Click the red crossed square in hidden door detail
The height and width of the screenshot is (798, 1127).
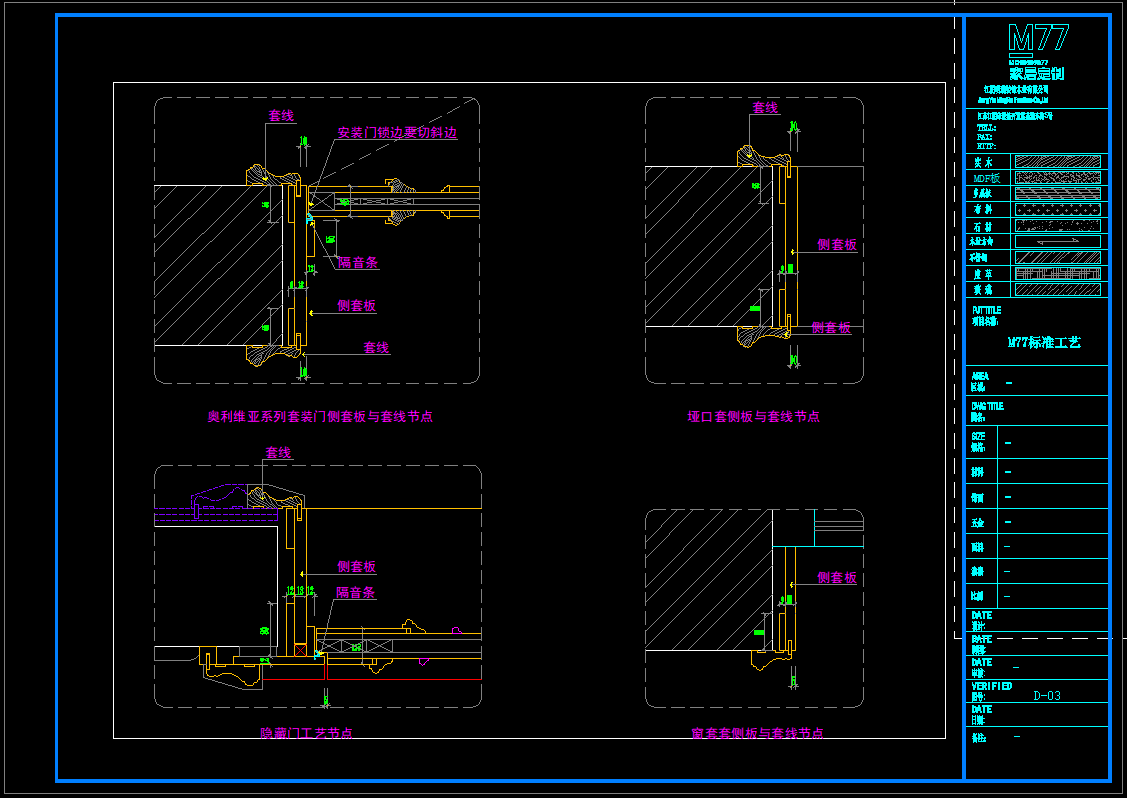pyautogui.click(x=300, y=650)
